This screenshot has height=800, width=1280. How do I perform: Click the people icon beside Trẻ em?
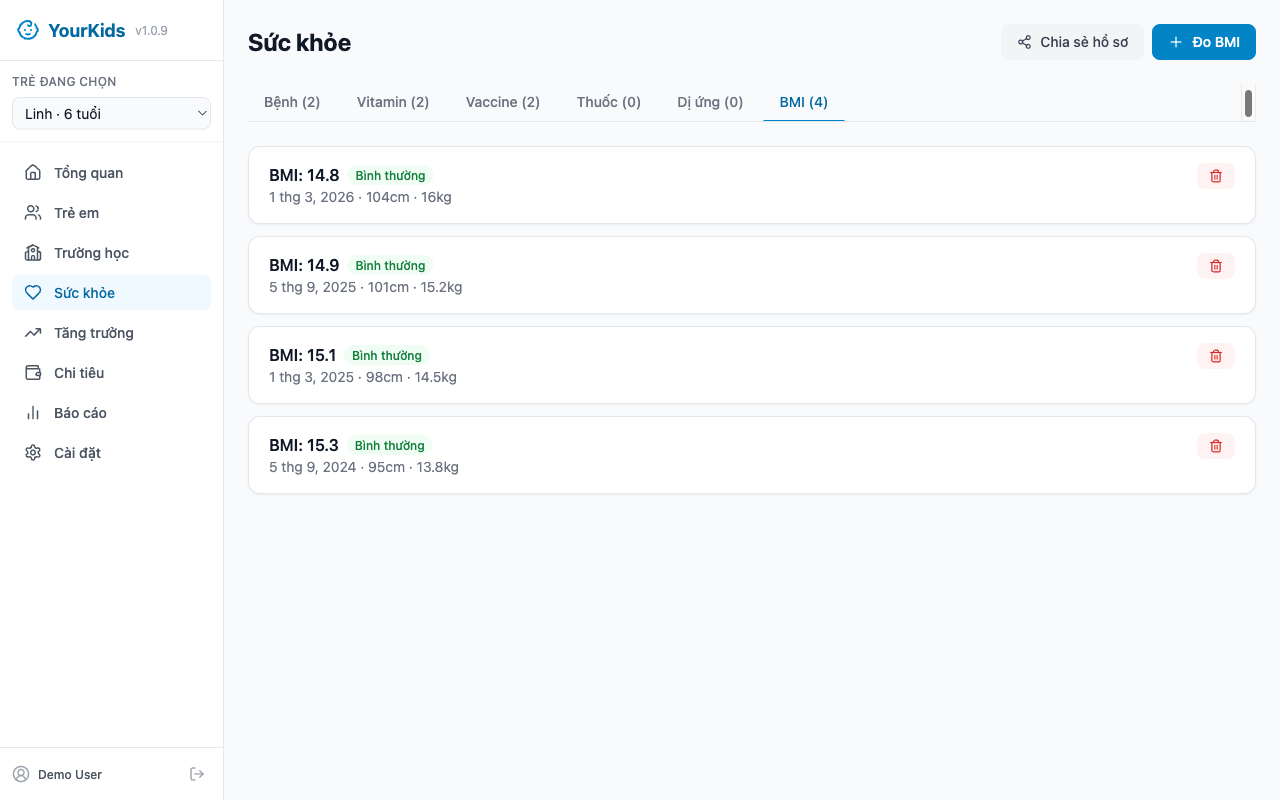[33, 213]
